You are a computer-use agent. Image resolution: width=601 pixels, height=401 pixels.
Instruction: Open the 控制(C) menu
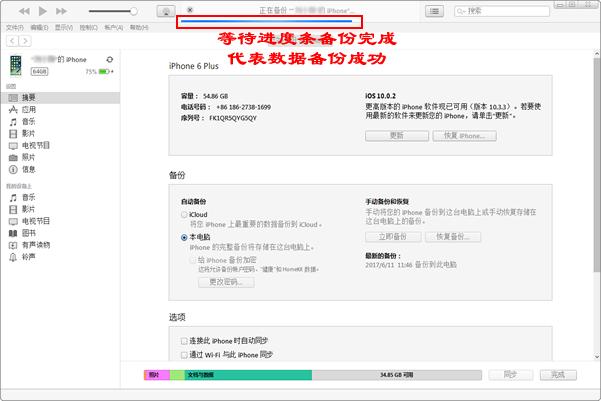89,27
